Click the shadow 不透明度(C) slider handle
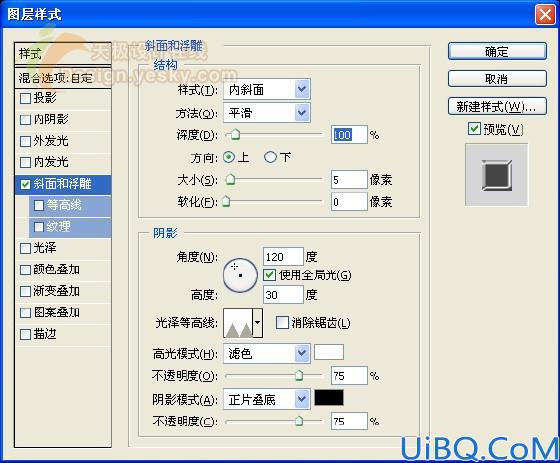560x463 pixels. pos(299,421)
